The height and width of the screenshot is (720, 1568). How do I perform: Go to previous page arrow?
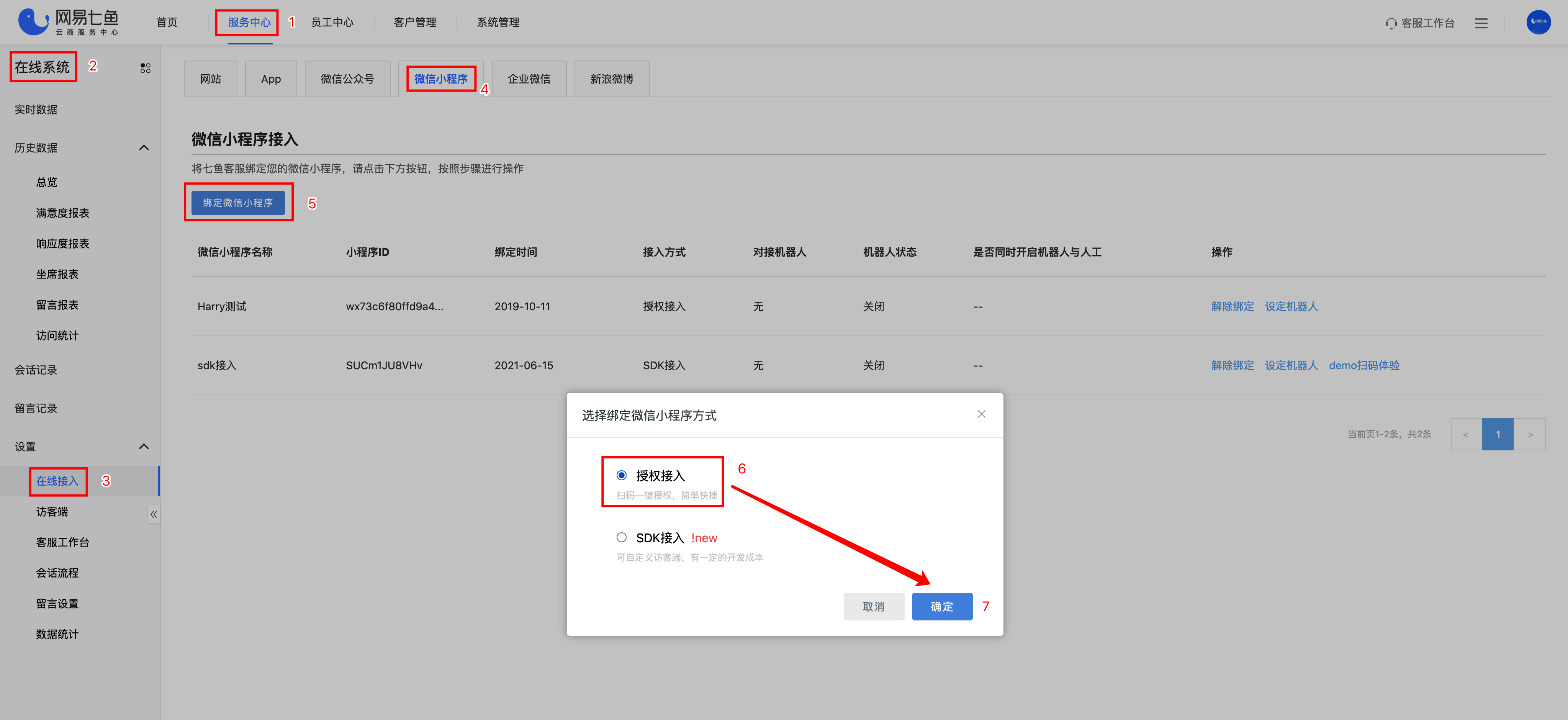click(1466, 435)
